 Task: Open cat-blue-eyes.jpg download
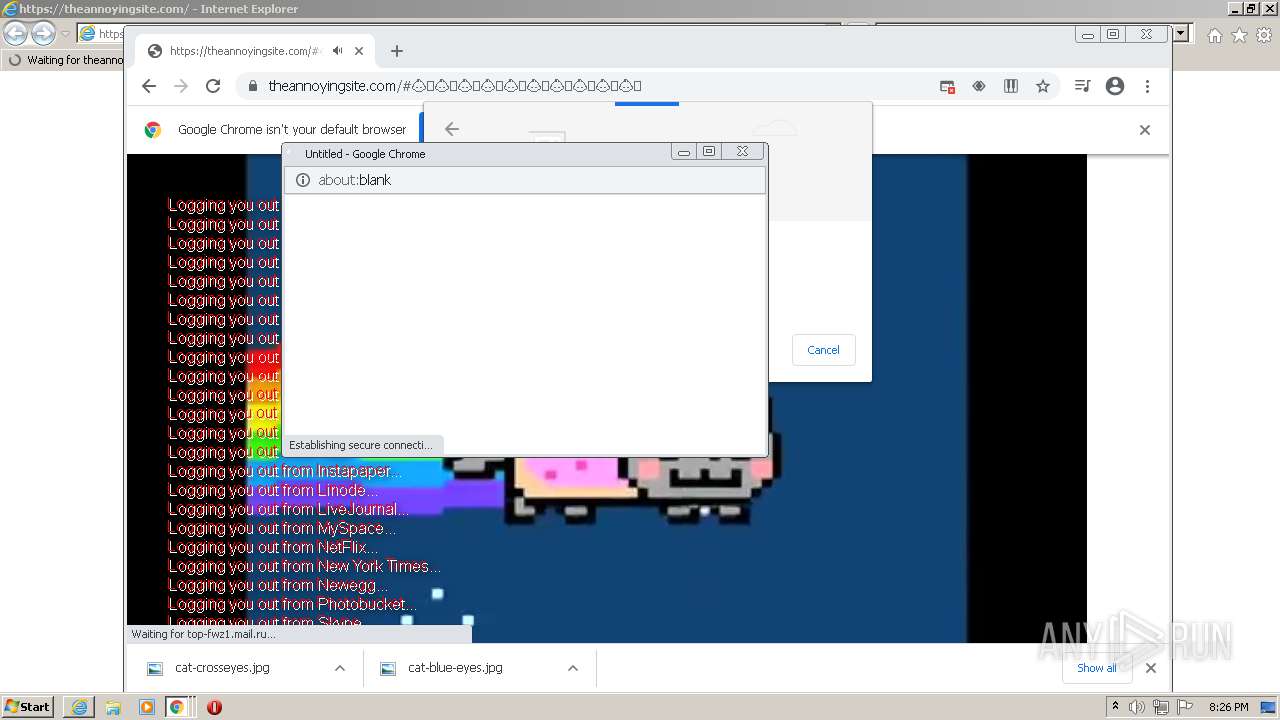(x=455, y=668)
